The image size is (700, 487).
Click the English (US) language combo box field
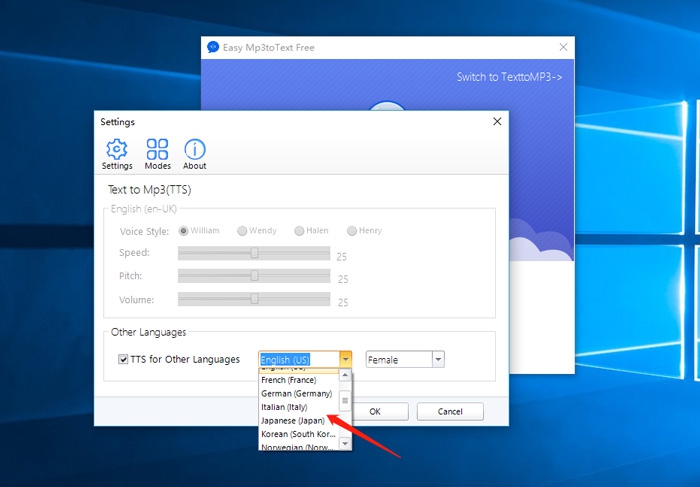(x=299, y=359)
